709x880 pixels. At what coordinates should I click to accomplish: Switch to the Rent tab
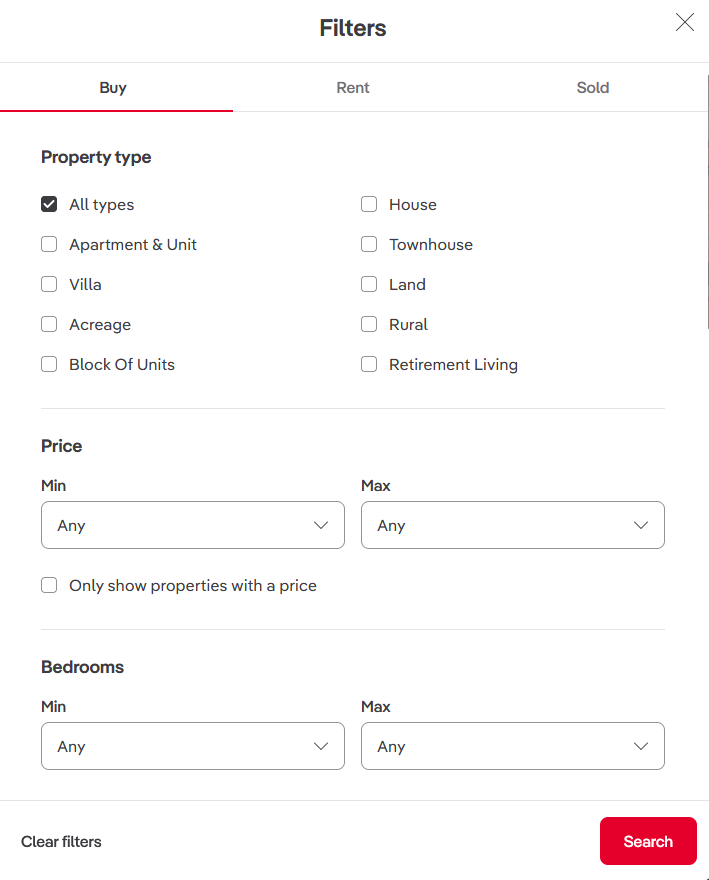click(353, 88)
